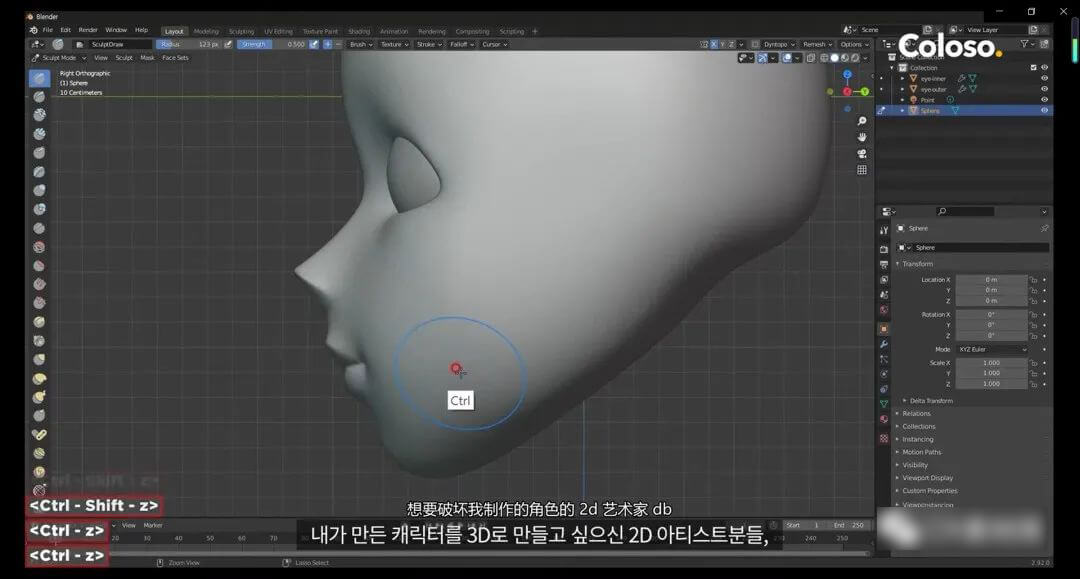Click Falloff in the tool settings header

pos(459,45)
